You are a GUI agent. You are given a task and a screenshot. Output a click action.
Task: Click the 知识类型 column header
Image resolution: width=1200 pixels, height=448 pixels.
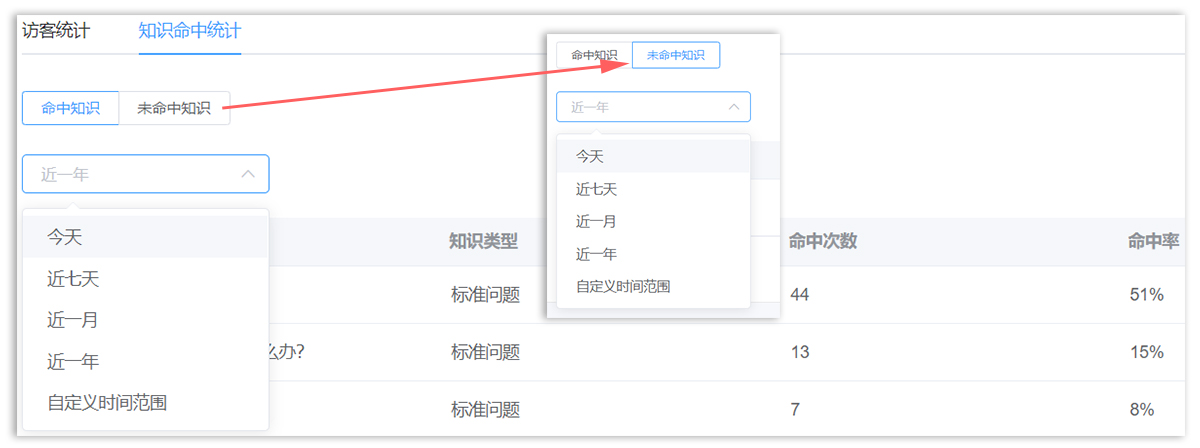[x=484, y=241]
